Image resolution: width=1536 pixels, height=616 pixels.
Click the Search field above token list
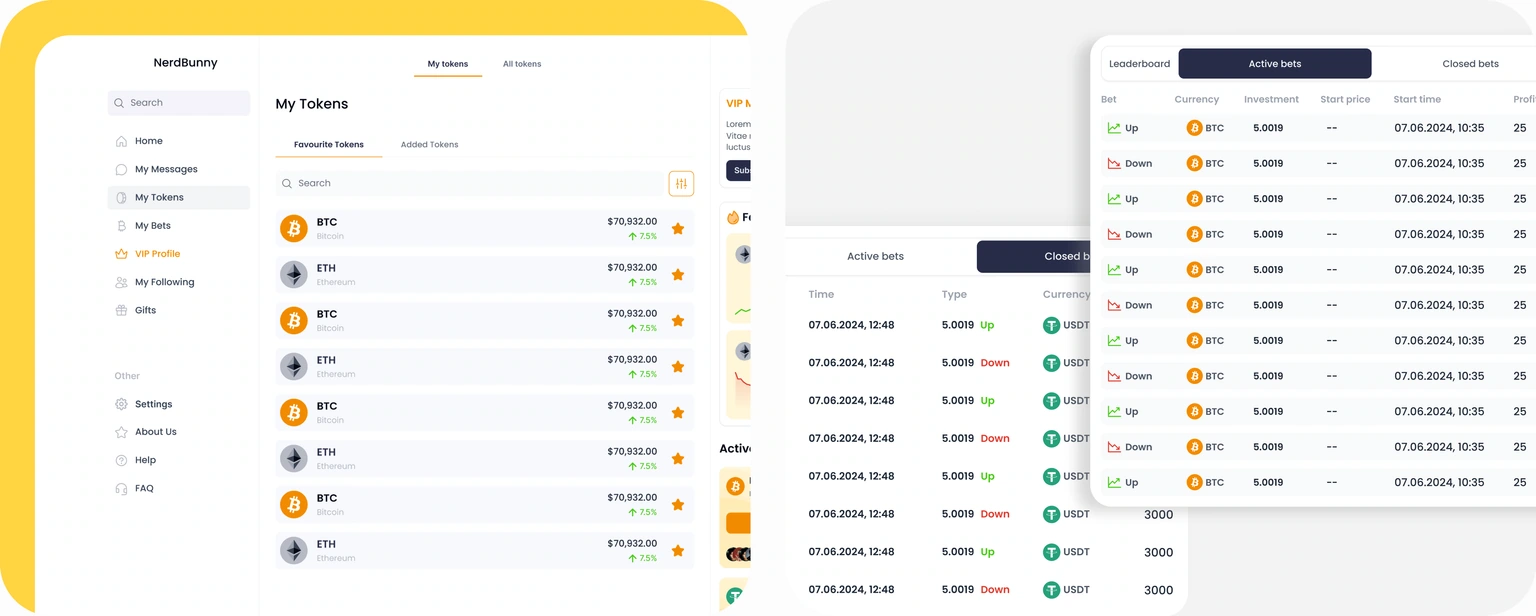pos(469,183)
